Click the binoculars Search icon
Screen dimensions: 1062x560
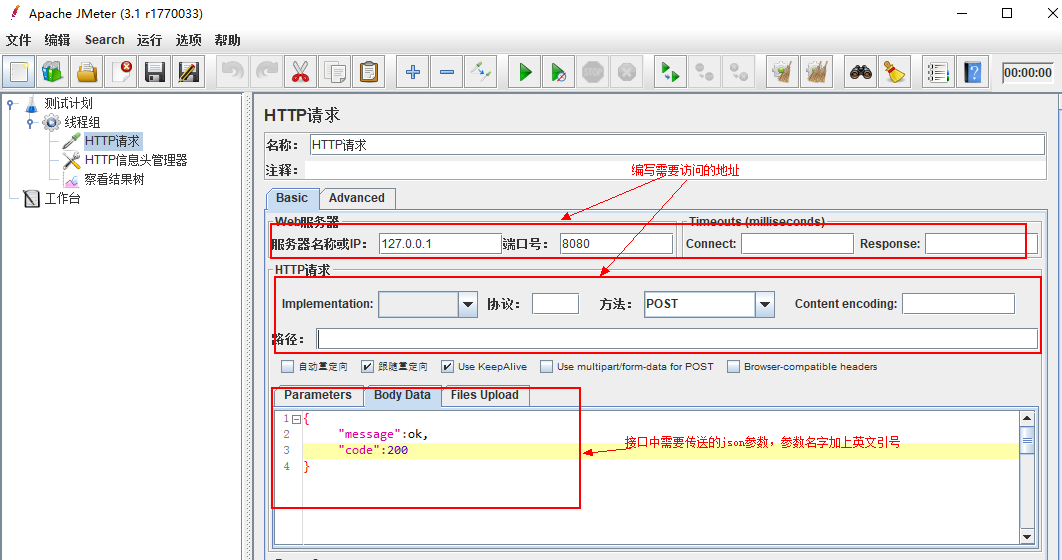[x=860, y=72]
